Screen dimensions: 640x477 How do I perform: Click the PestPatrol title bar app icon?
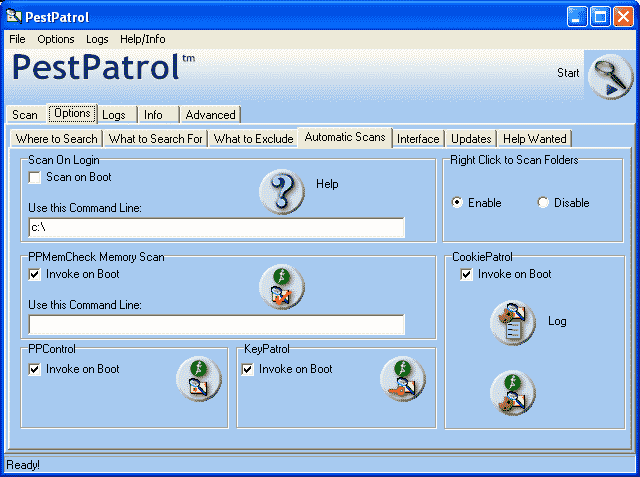14,16
